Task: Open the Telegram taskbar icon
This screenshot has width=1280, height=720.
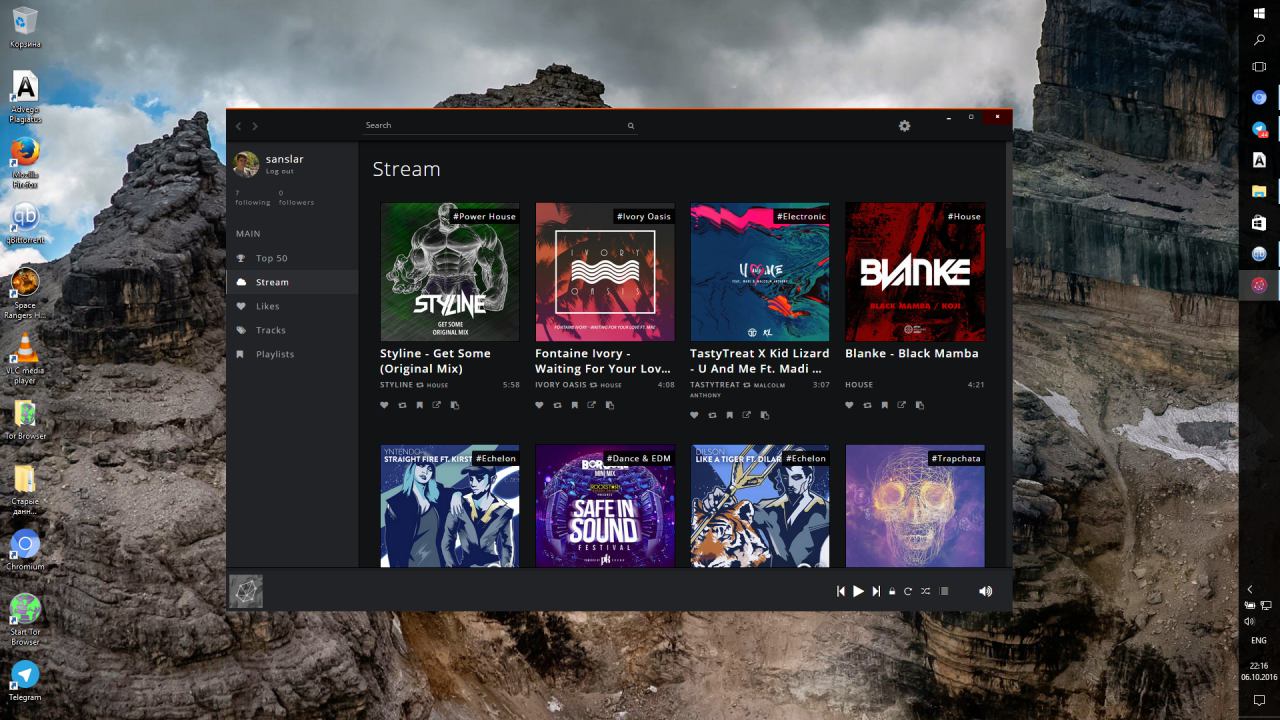Action: tap(1260, 130)
